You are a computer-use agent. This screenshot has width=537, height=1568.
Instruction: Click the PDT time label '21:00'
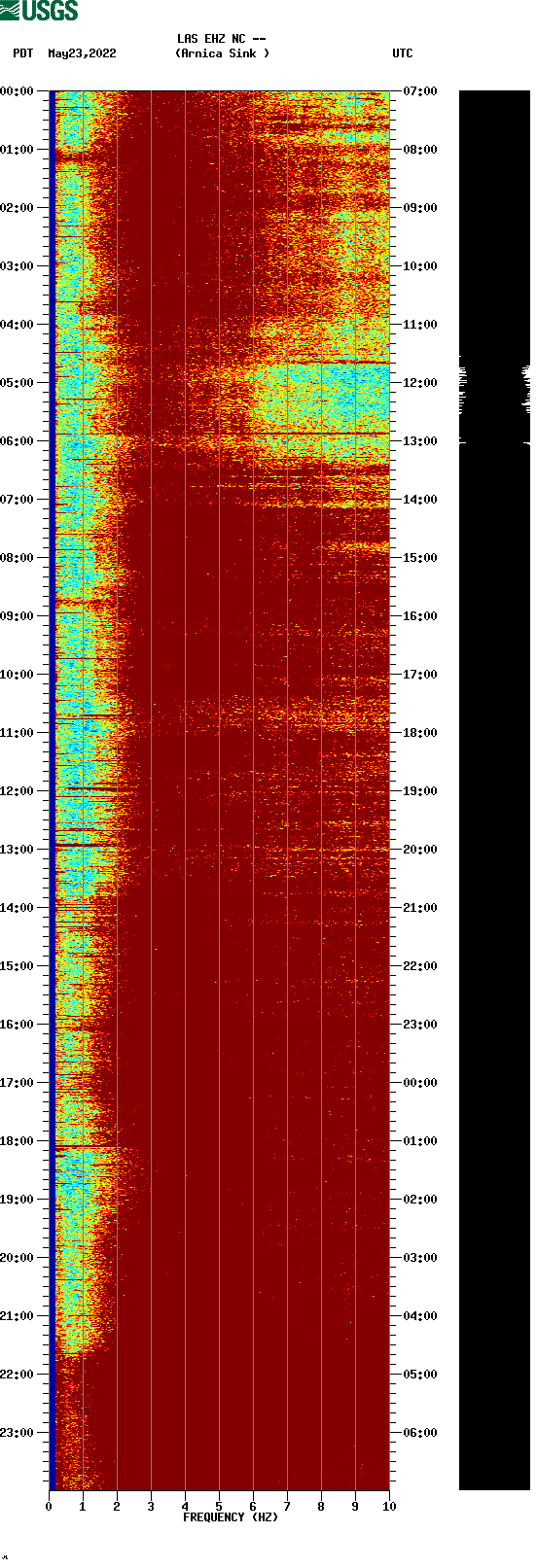coord(17,1316)
